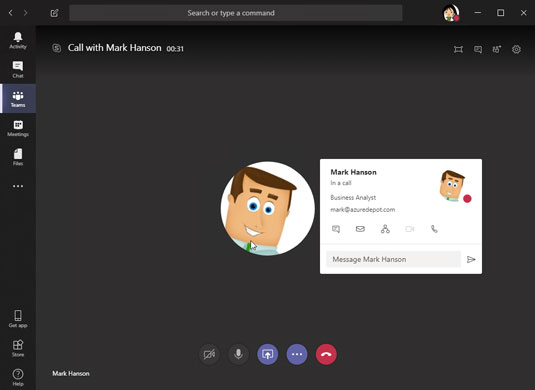
Task: Share your screen in the call
Action: tap(268, 354)
